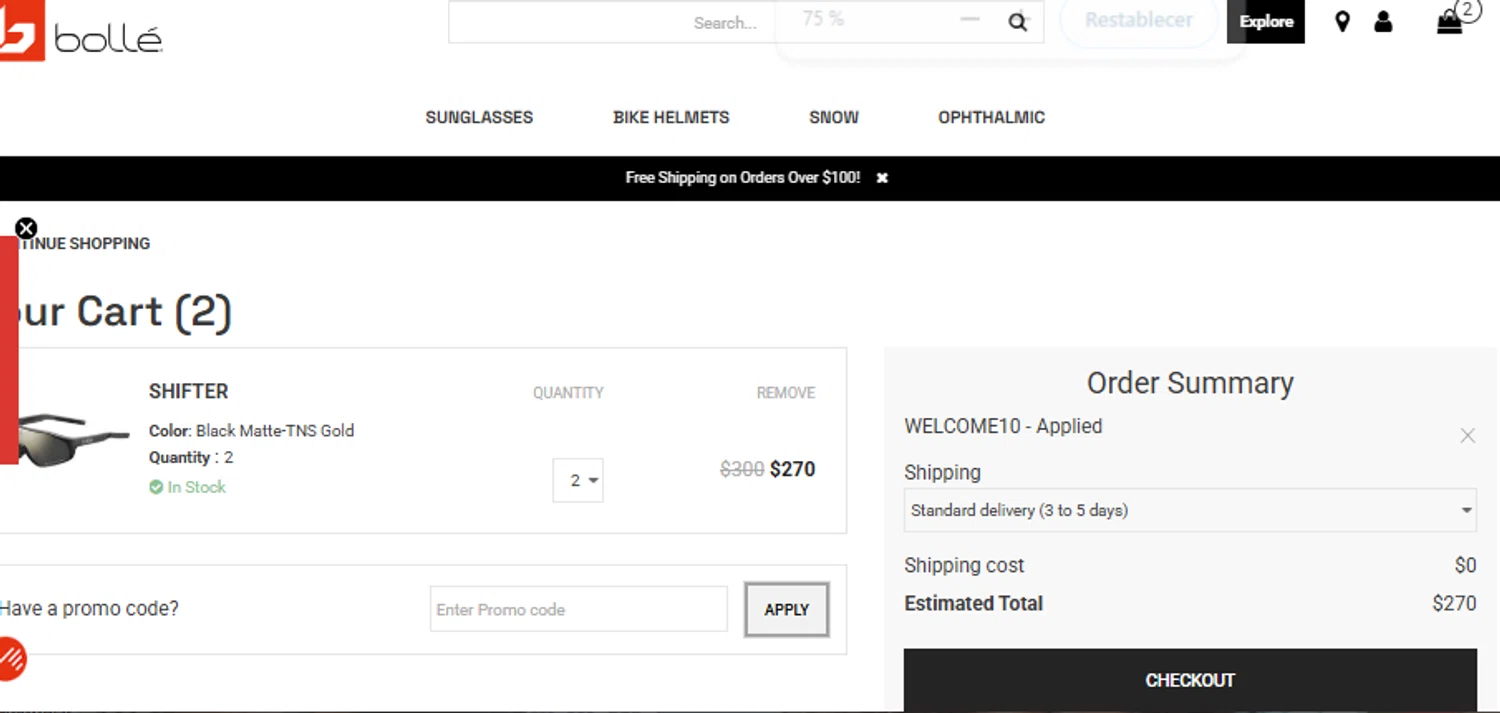The image size is (1500, 713).
Task: Open the Sunglasses menu
Action: click(x=479, y=117)
